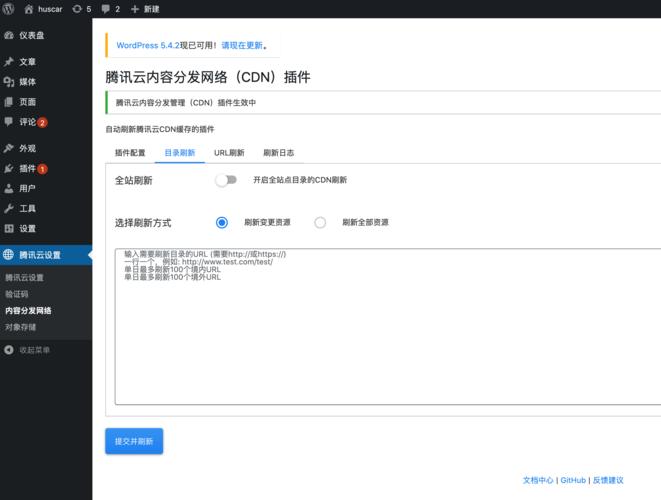
Task: Open the 文档中心 footer link
Action: [x=538, y=480]
